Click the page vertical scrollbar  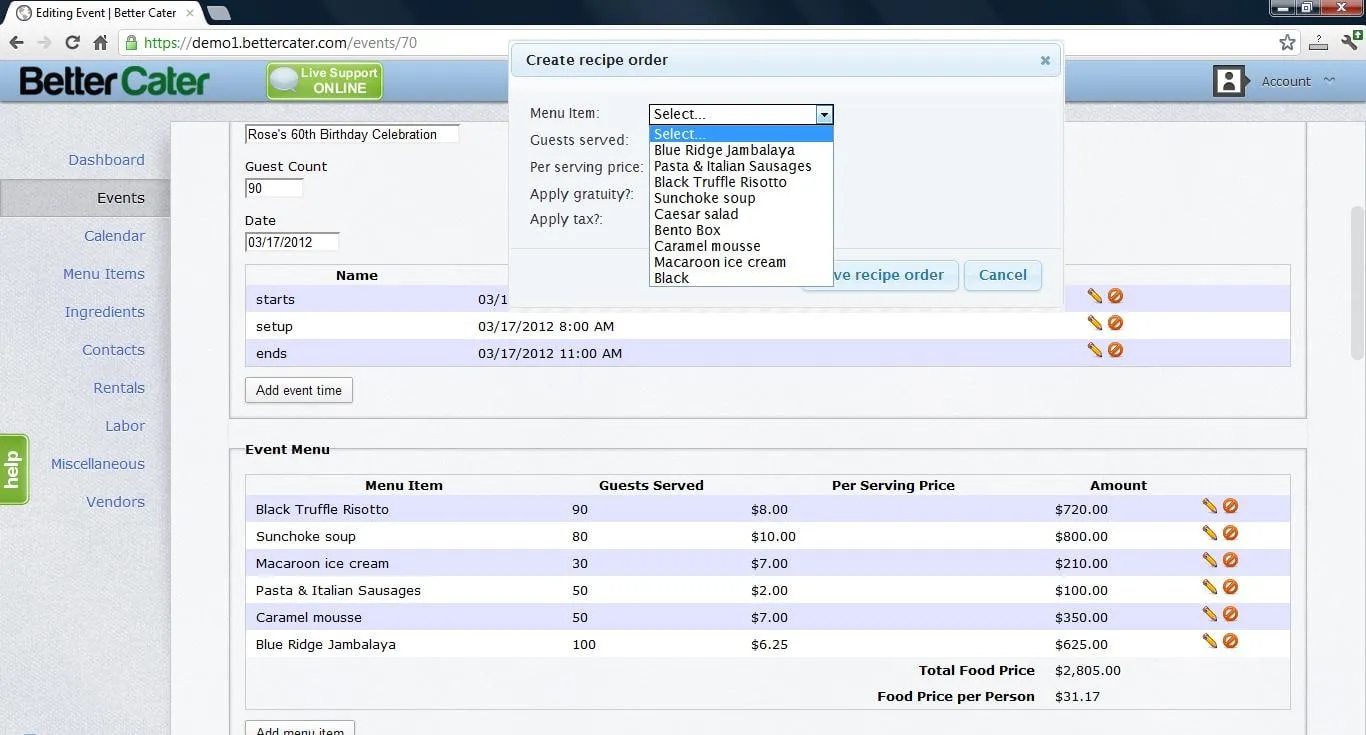(1357, 283)
